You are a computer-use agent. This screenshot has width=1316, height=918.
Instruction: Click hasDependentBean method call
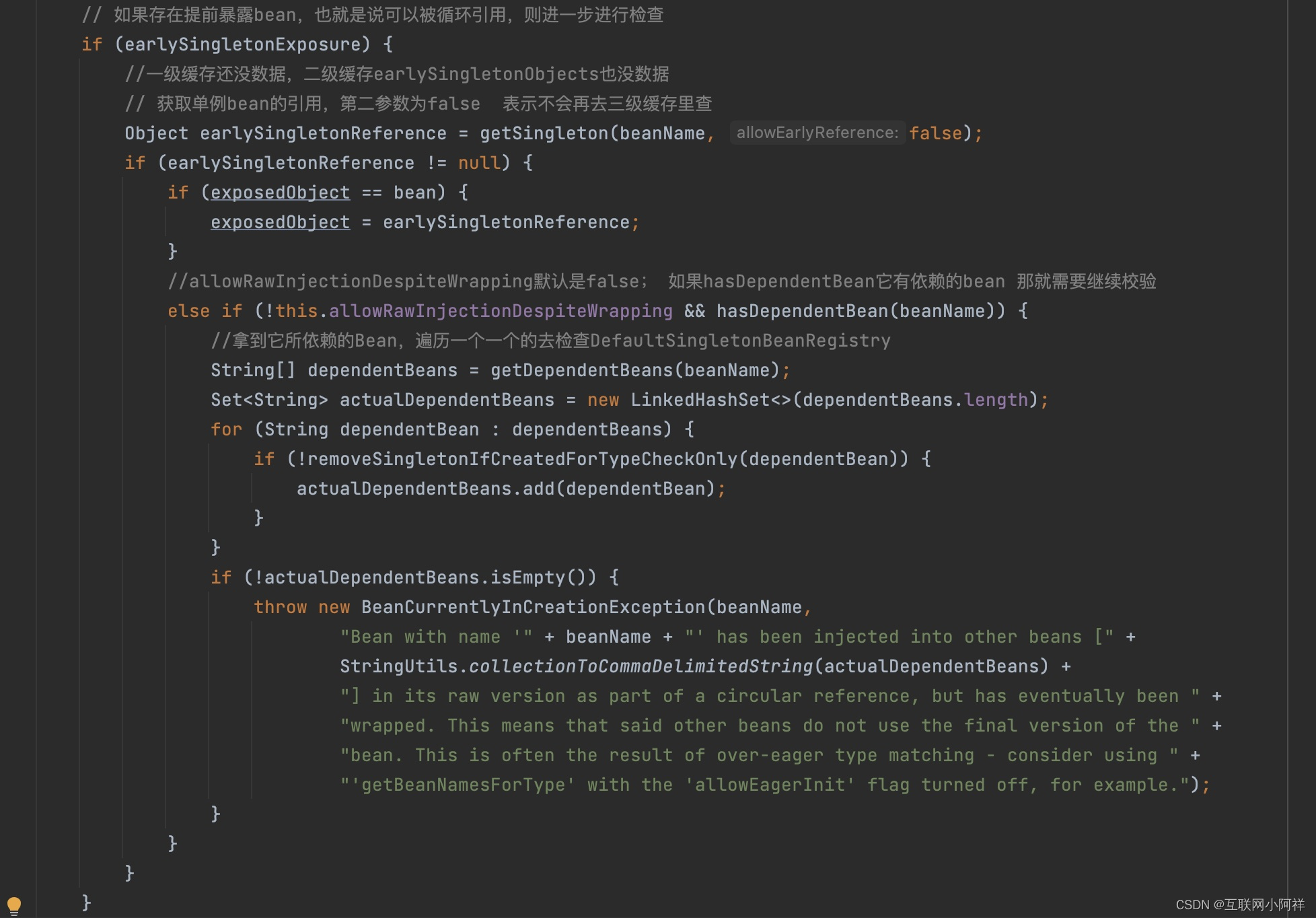[x=802, y=311]
